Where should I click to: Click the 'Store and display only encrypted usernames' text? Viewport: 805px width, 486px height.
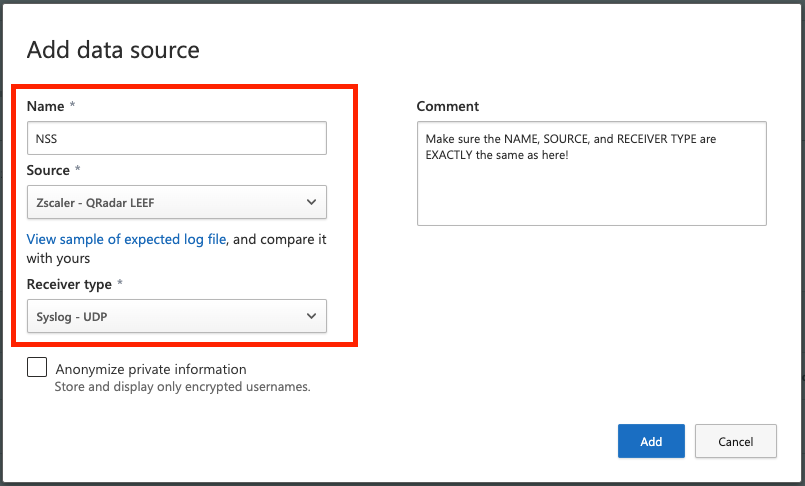182,387
